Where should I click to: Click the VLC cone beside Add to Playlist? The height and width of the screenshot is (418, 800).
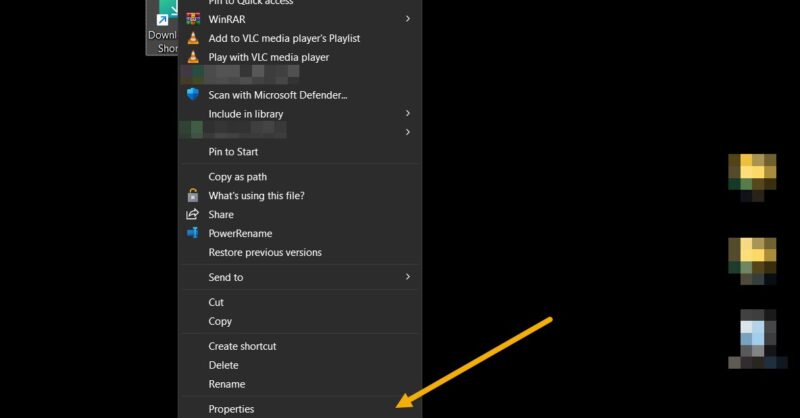193,38
